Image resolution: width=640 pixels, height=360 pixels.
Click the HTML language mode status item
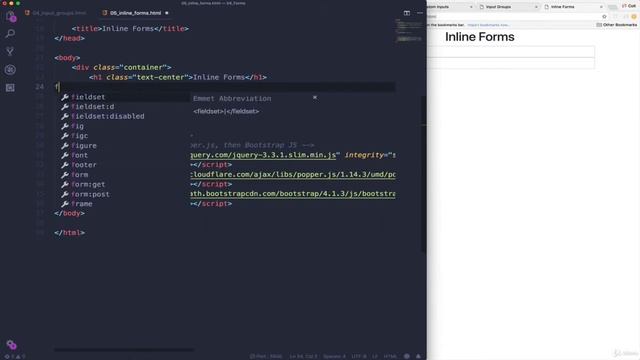click(390, 356)
